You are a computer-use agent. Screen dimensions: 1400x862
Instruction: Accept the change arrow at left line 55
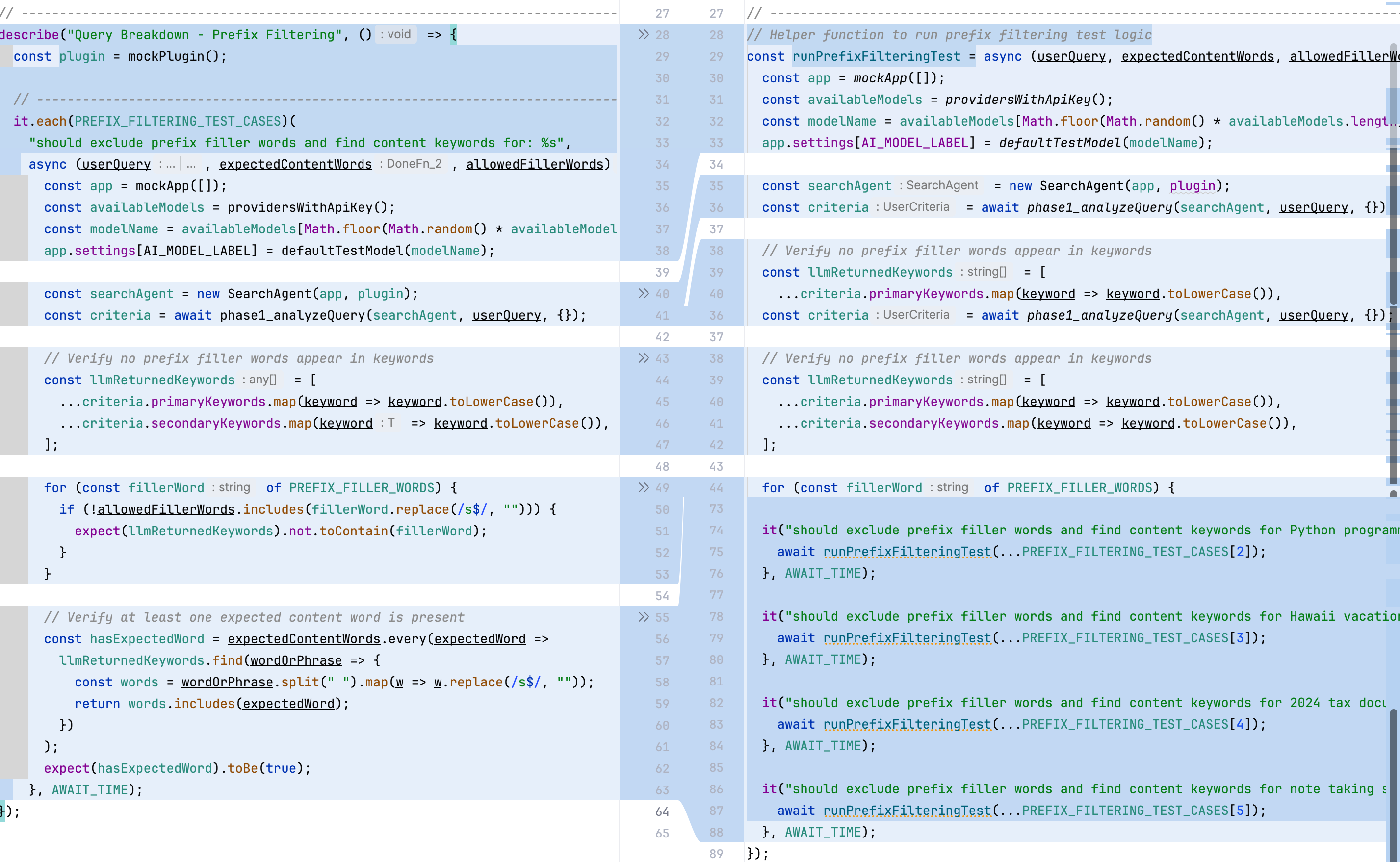(x=643, y=617)
